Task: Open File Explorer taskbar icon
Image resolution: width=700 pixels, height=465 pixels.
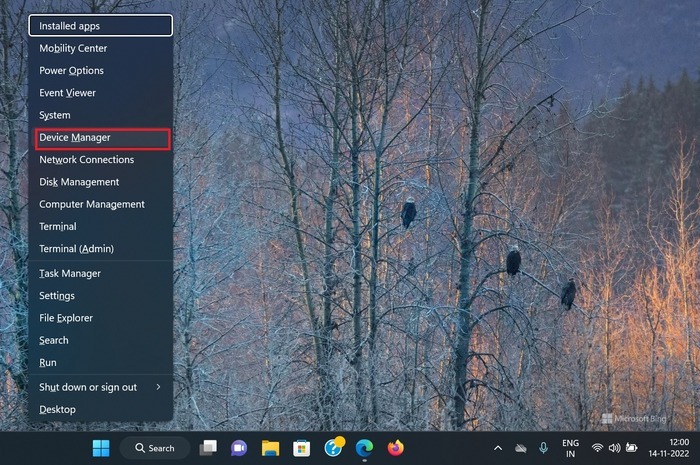Action: coord(270,448)
